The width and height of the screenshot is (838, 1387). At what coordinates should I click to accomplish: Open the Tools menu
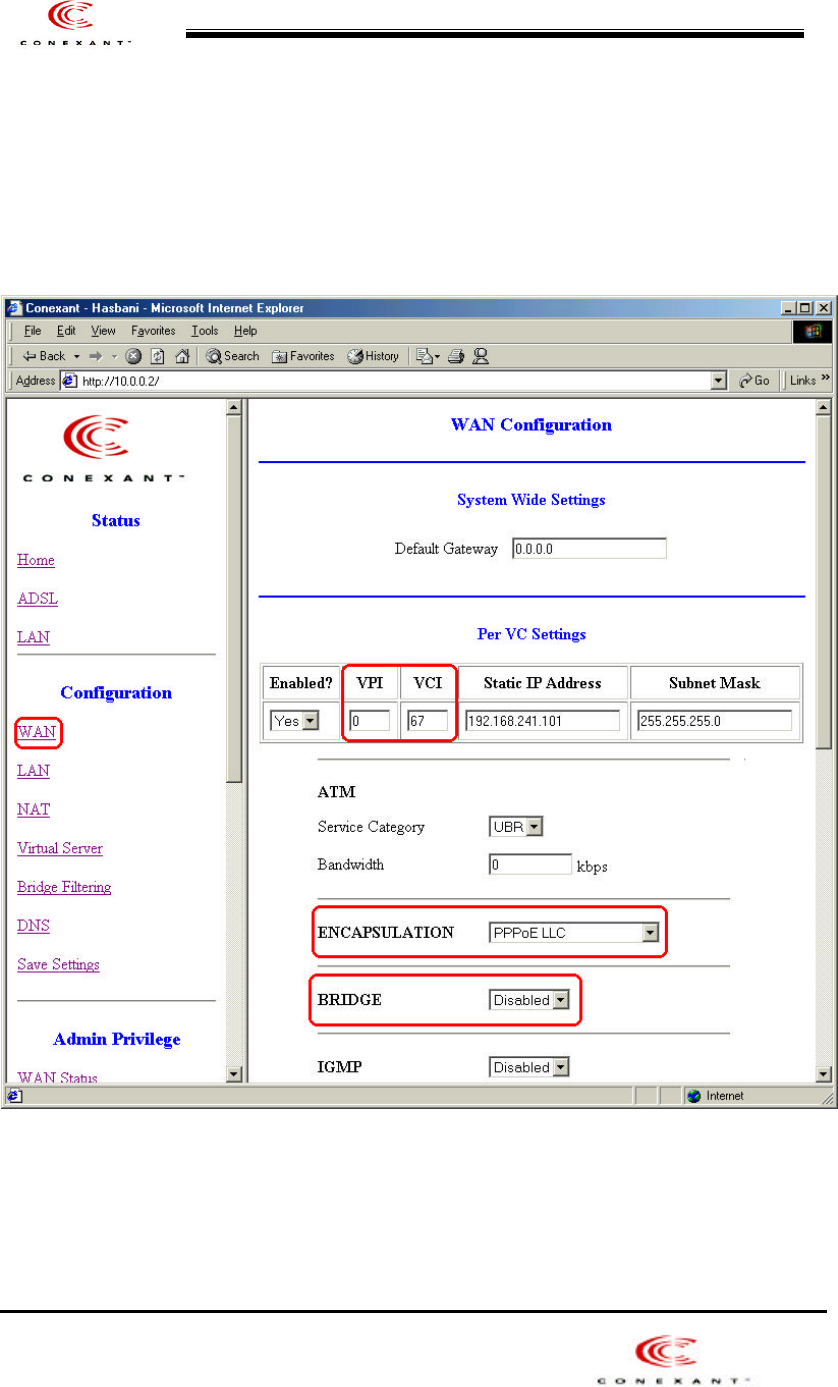tap(205, 331)
